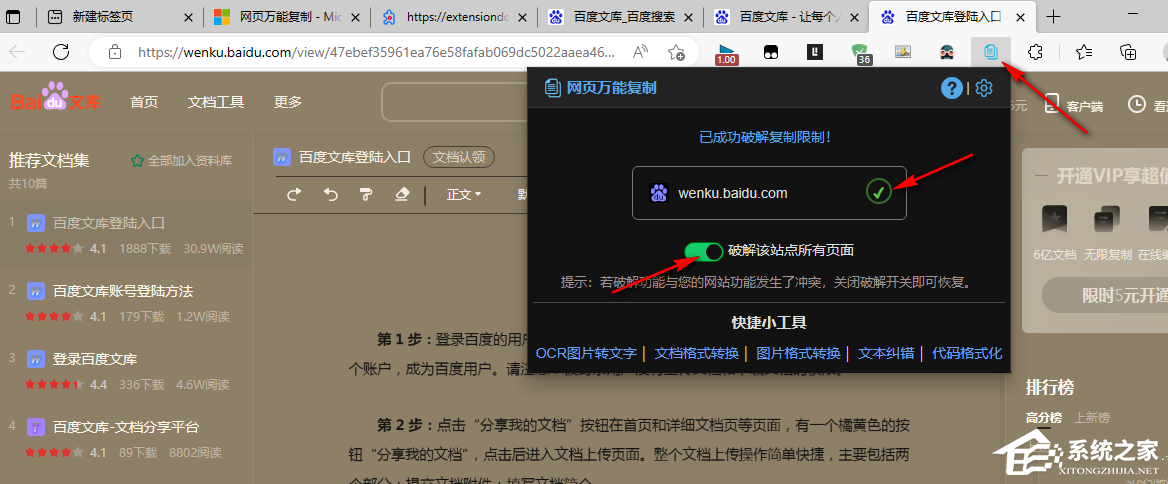This screenshot has width=1168, height=484.
Task: Click the browser refresh button
Action: [61, 51]
